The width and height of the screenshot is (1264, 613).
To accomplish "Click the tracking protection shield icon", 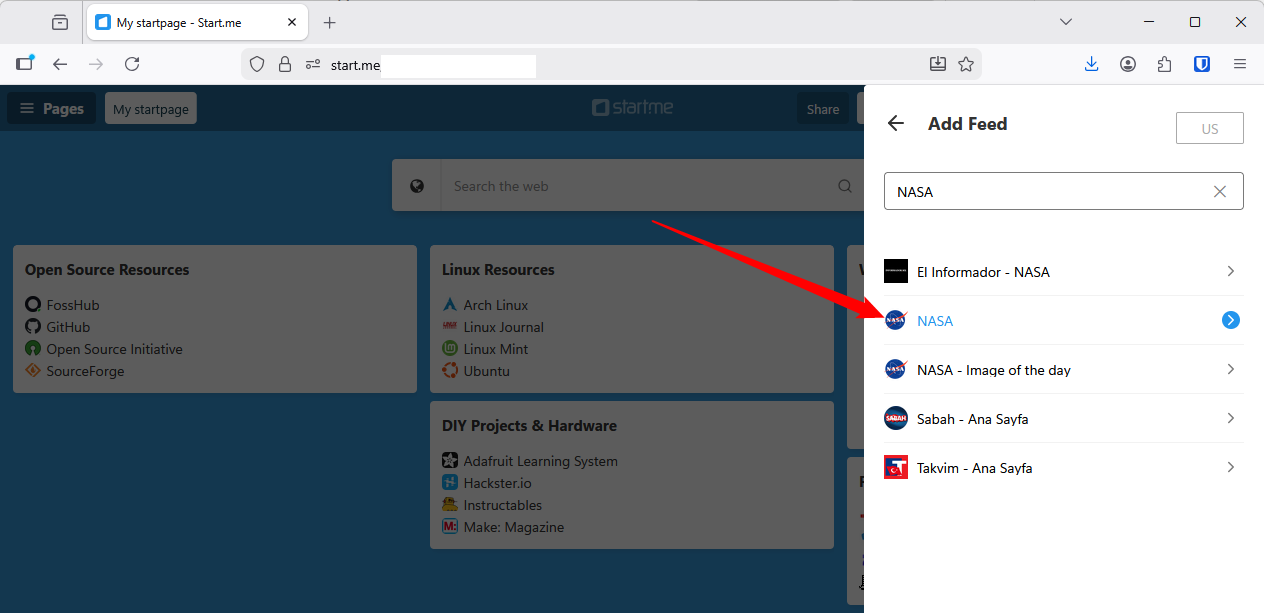I will click(x=257, y=64).
